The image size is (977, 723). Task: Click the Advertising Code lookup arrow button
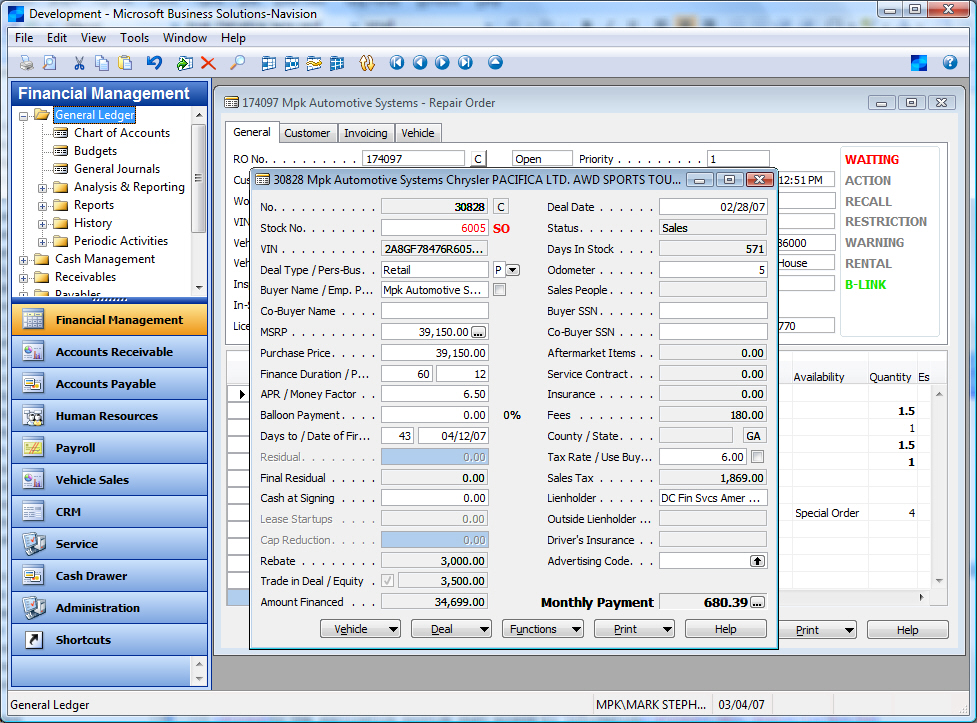pos(757,561)
